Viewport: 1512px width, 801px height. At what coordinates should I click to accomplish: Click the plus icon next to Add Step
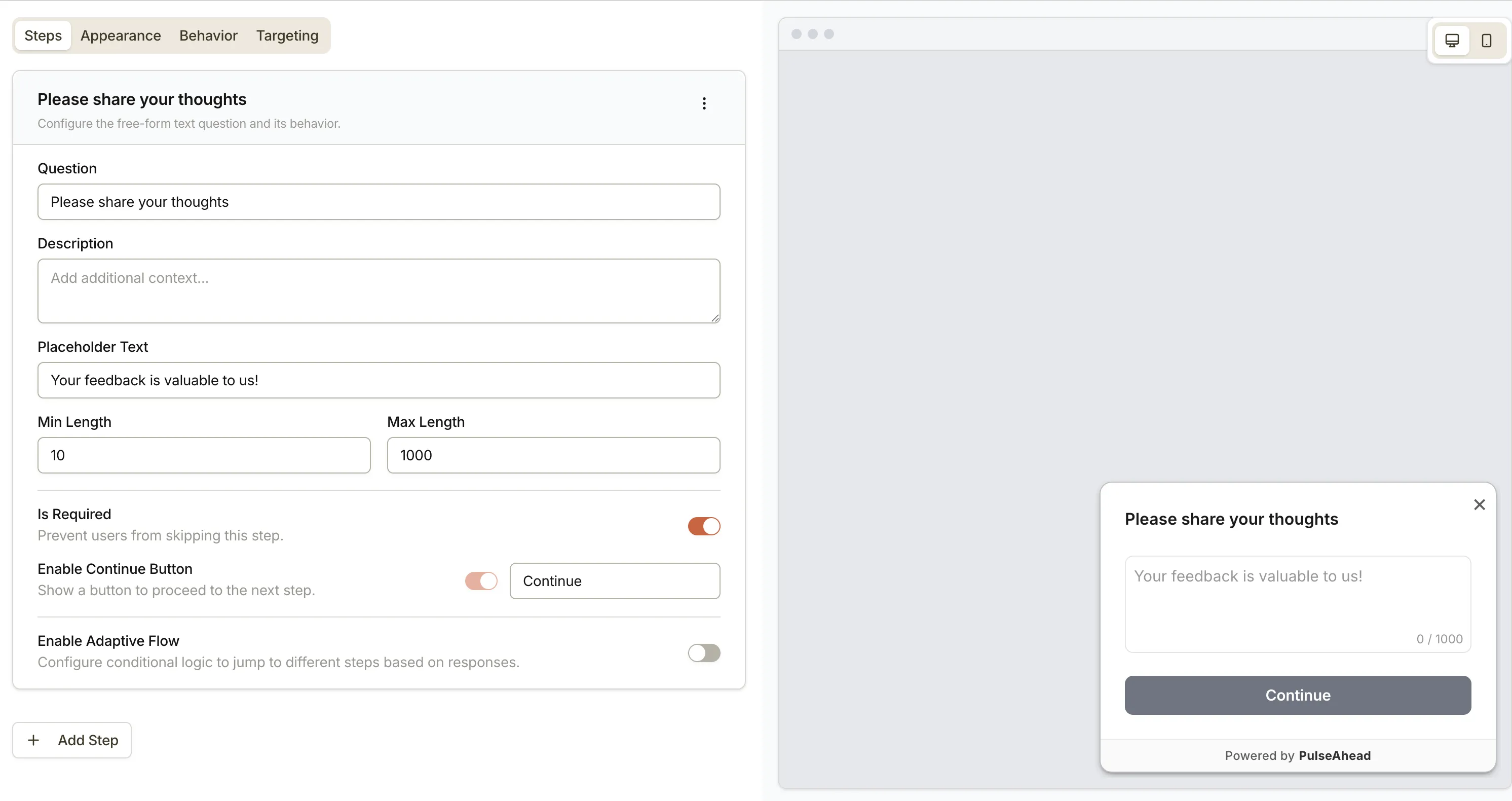(33, 740)
